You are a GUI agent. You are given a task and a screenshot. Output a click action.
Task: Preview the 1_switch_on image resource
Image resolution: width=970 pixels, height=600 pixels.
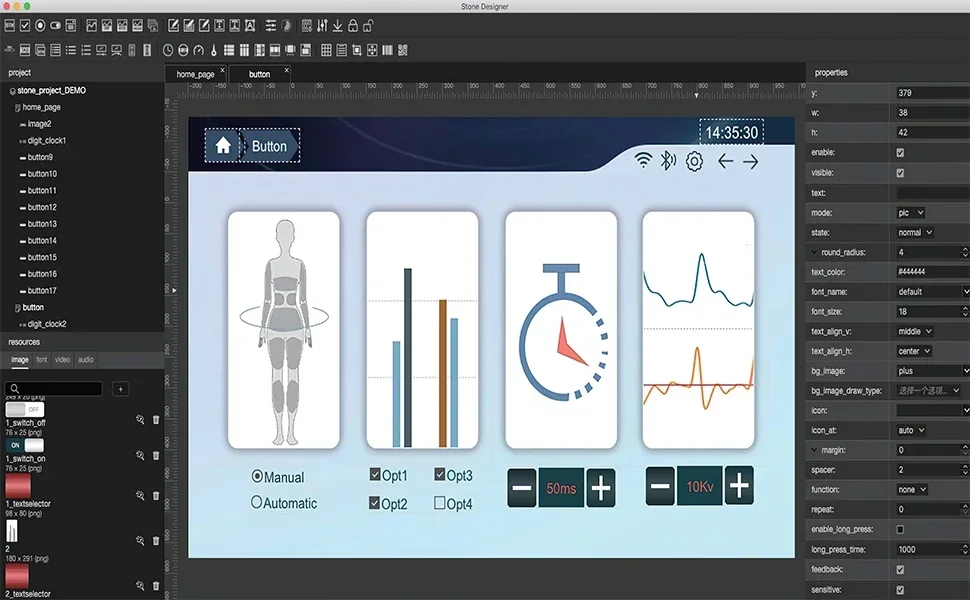pyautogui.click(x=140, y=455)
